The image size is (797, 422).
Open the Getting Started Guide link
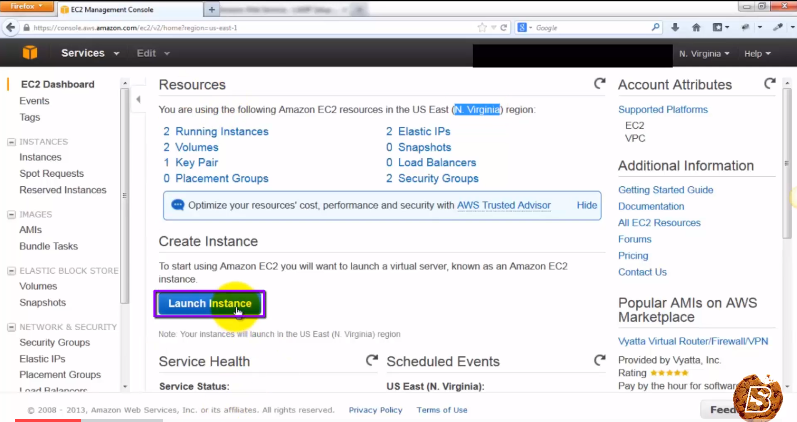point(665,190)
